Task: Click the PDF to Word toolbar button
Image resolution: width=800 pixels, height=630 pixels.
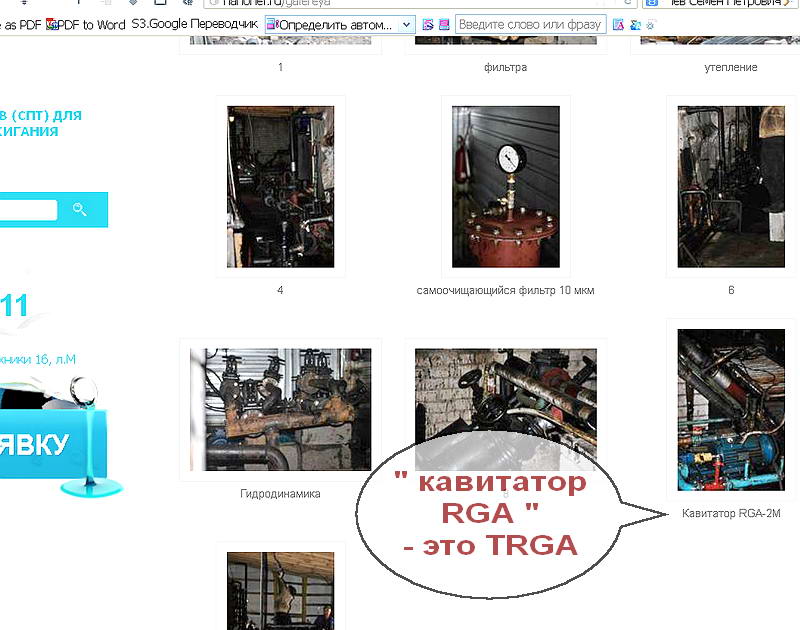Action: click(x=86, y=24)
